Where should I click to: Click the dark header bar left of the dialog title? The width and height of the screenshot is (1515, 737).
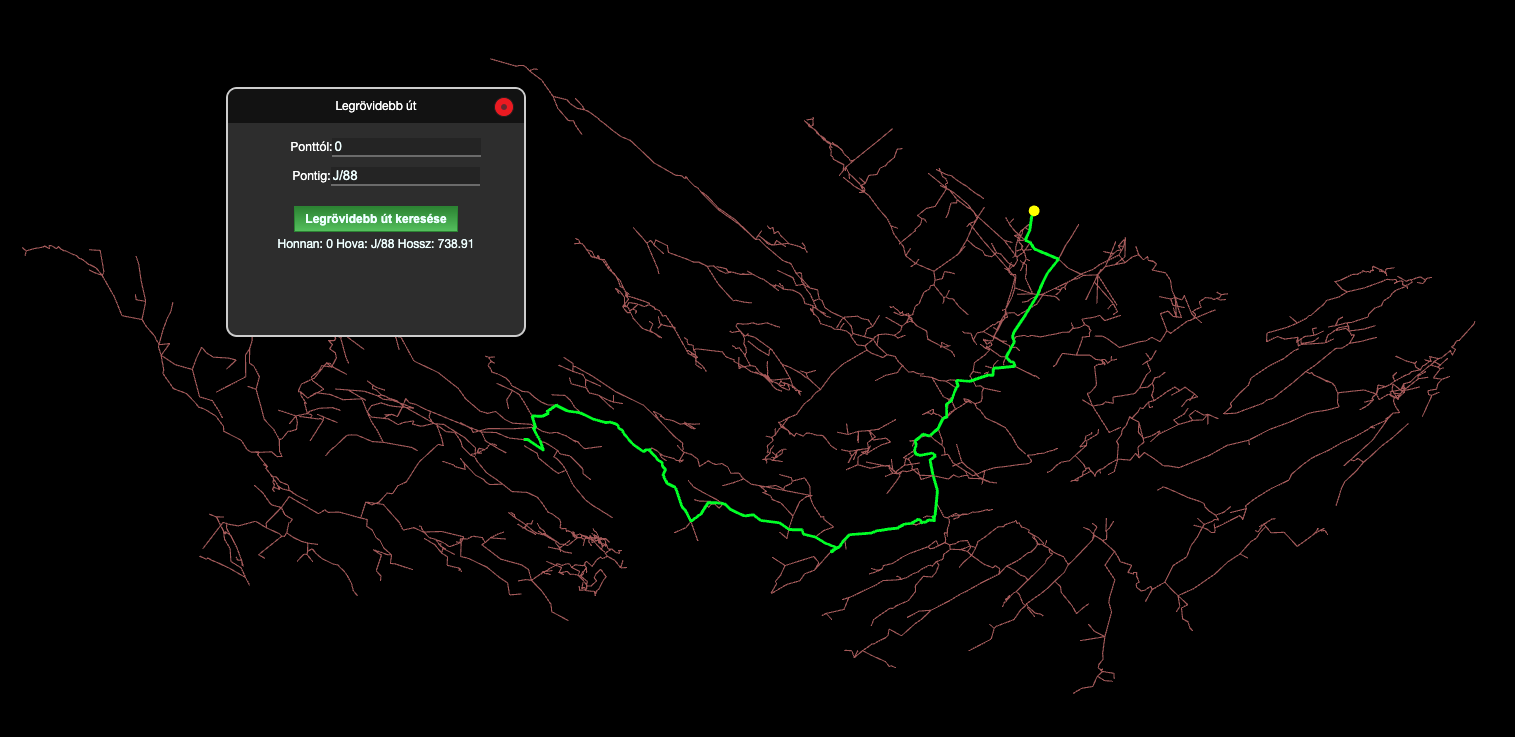pyautogui.click(x=280, y=106)
